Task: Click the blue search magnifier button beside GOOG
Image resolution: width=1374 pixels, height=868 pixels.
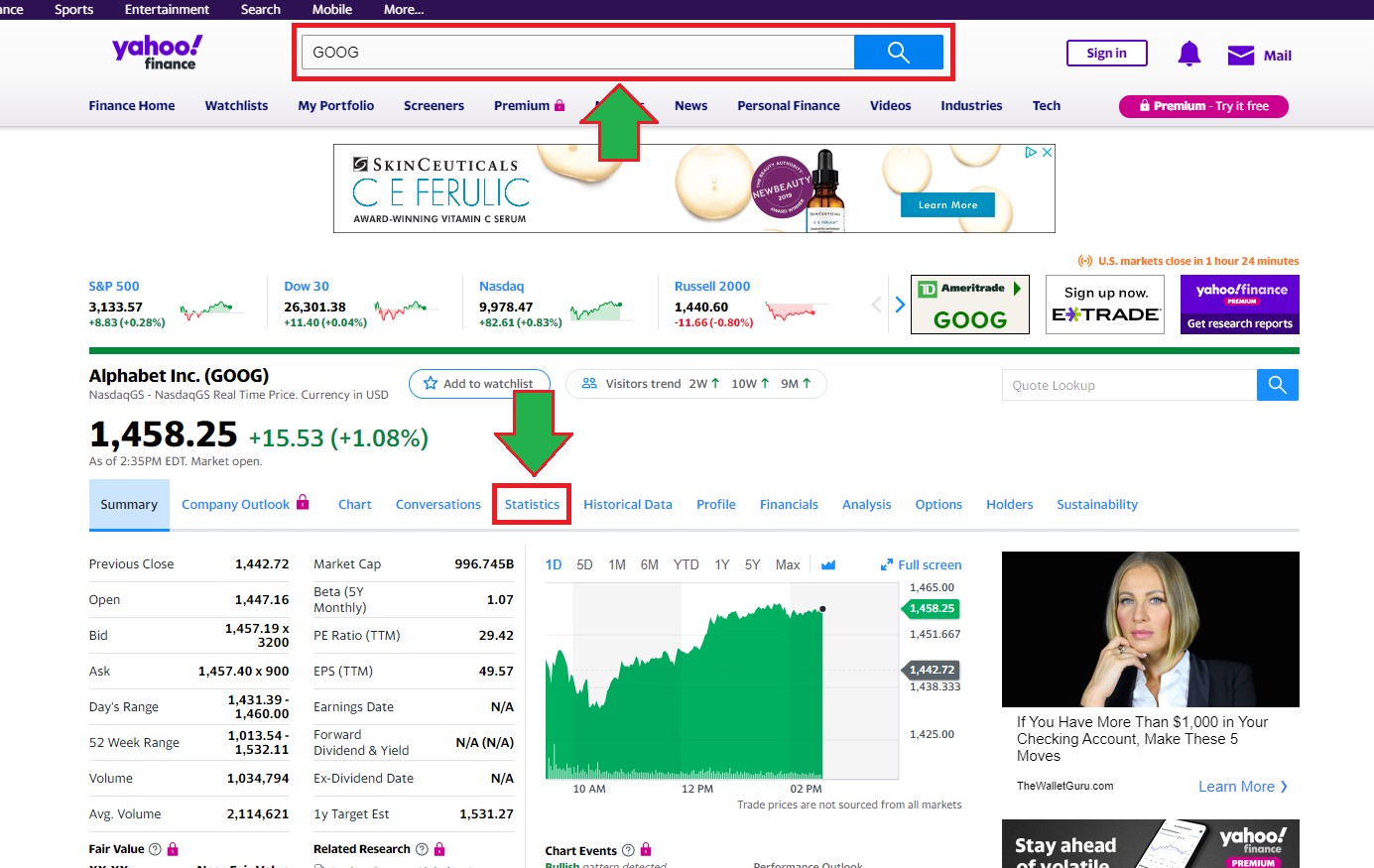Action: [899, 53]
